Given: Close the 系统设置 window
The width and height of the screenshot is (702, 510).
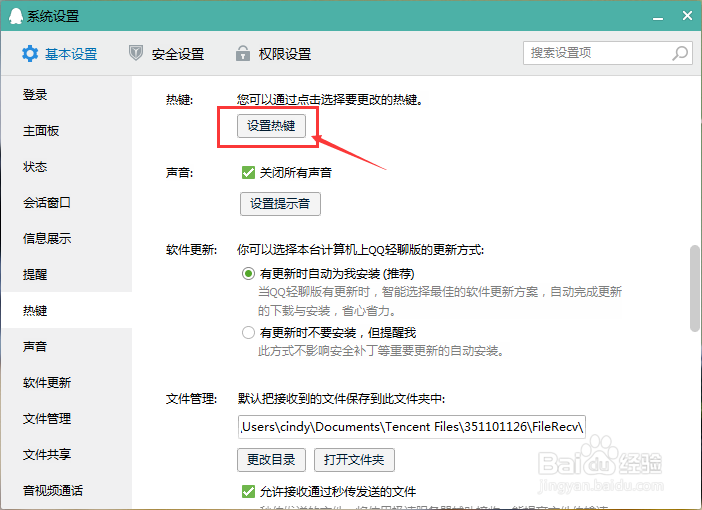Looking at the screenshot, I should (x=687, y=16).
